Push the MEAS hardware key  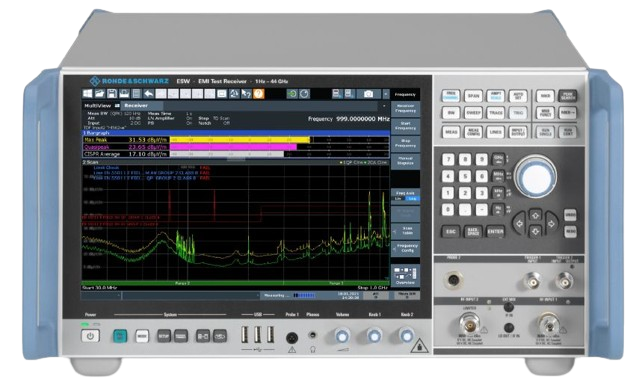coord(450,132)
